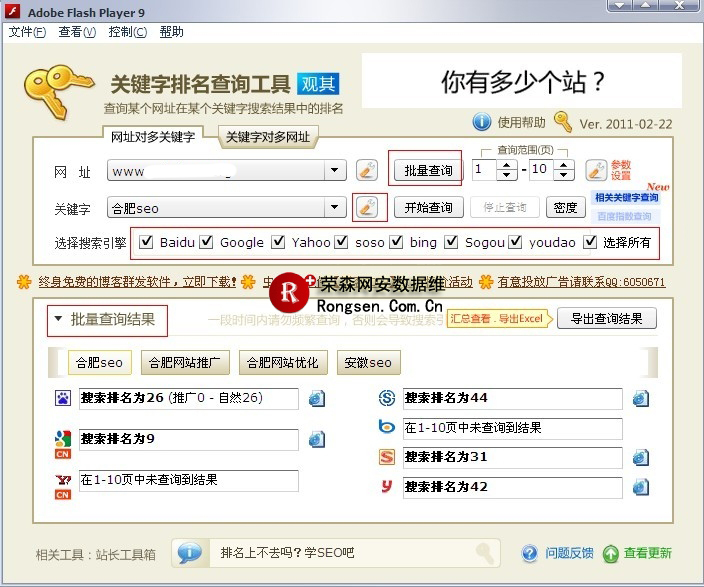This screenshot has width=704, height=587.
Task: Expand the 网址 dropdown list
Action: pos(336,171)
